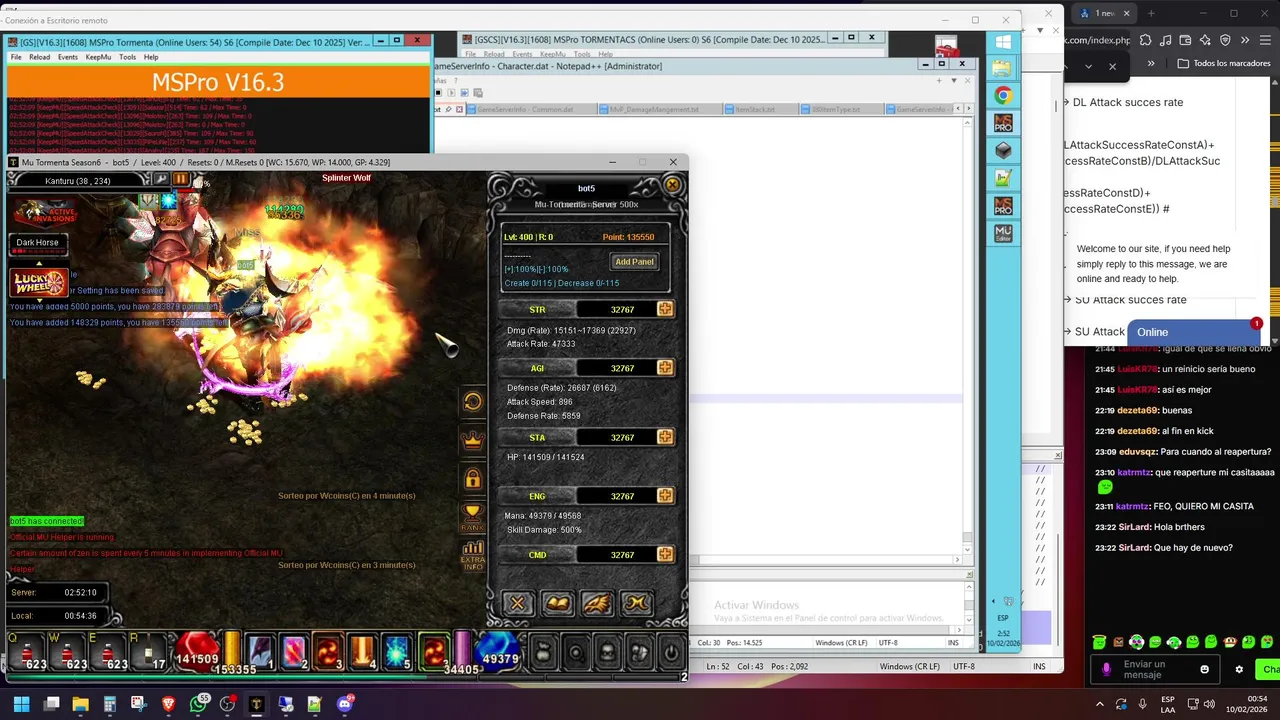This screenshot has width=1280, height=720.
Task: Use potion in E hotkey slot
Action: tap(108, 651)
